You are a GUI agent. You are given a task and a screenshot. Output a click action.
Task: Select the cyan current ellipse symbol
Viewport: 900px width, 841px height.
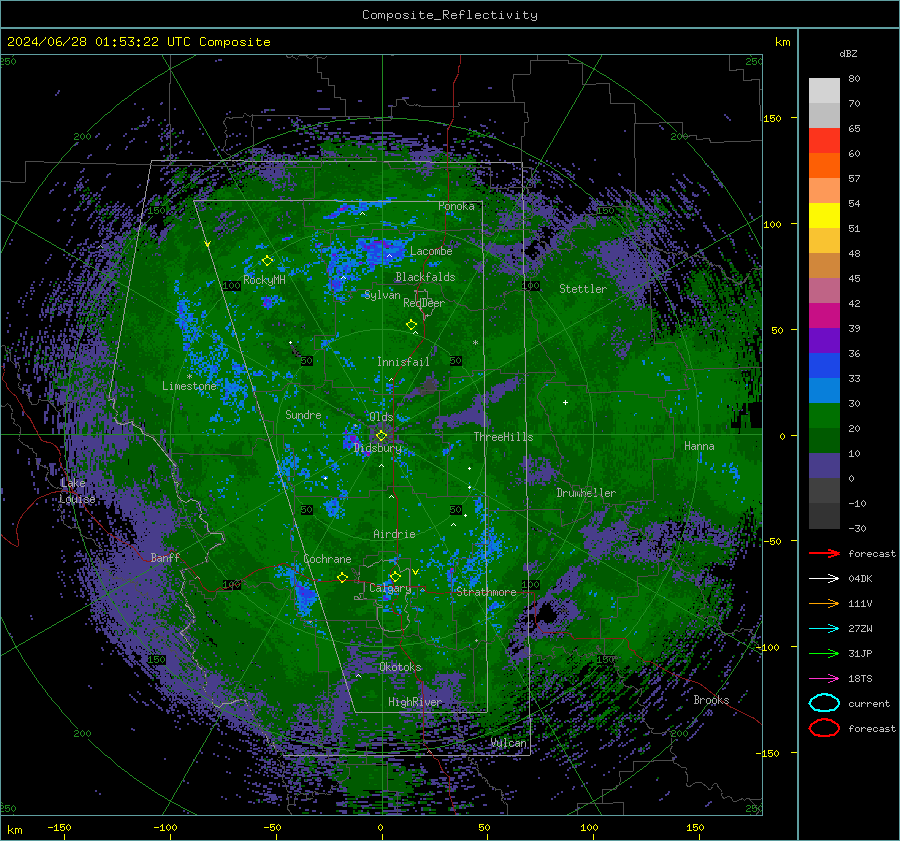click(824, 703)
